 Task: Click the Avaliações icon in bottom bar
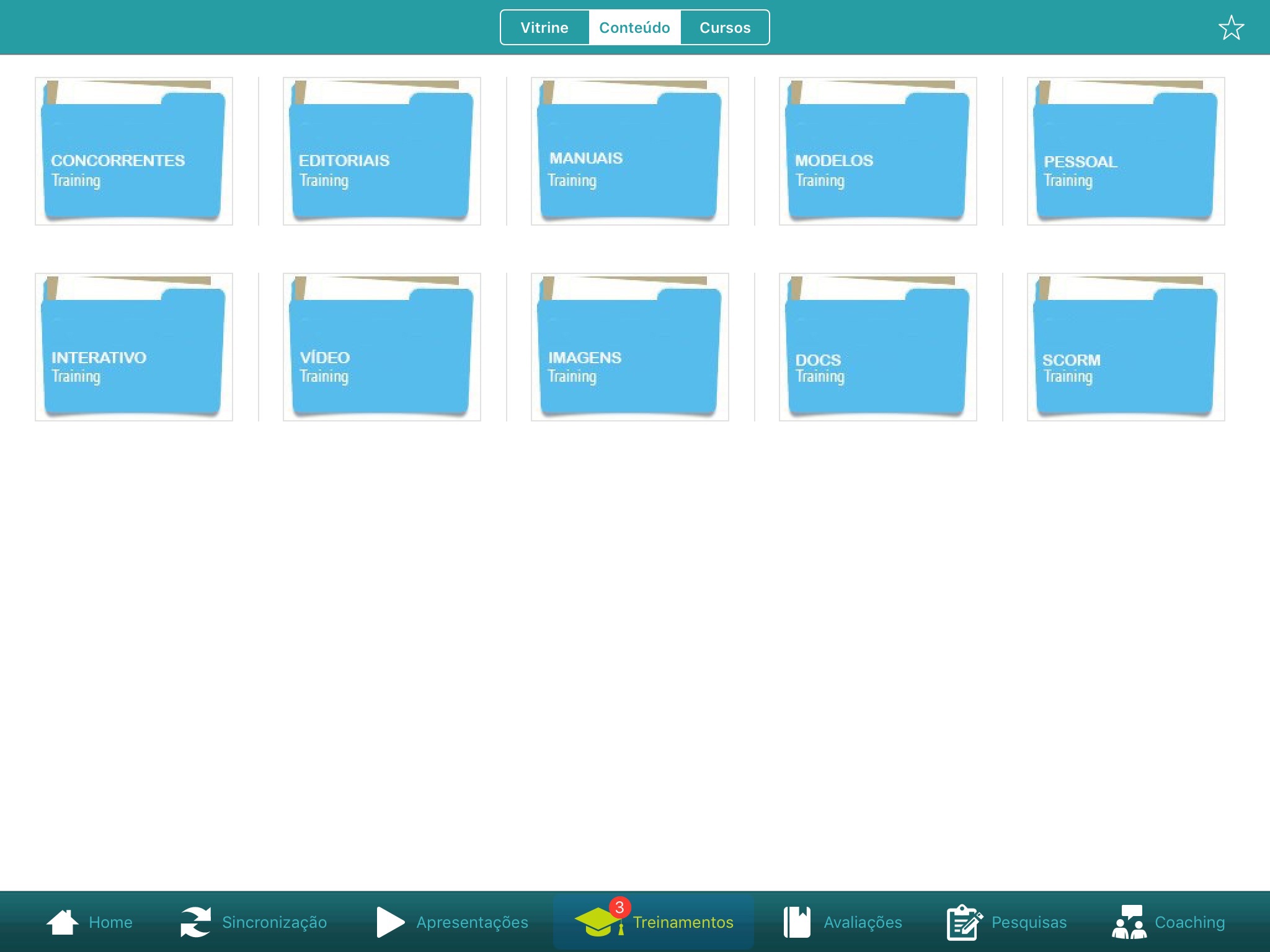pos(797,921)
